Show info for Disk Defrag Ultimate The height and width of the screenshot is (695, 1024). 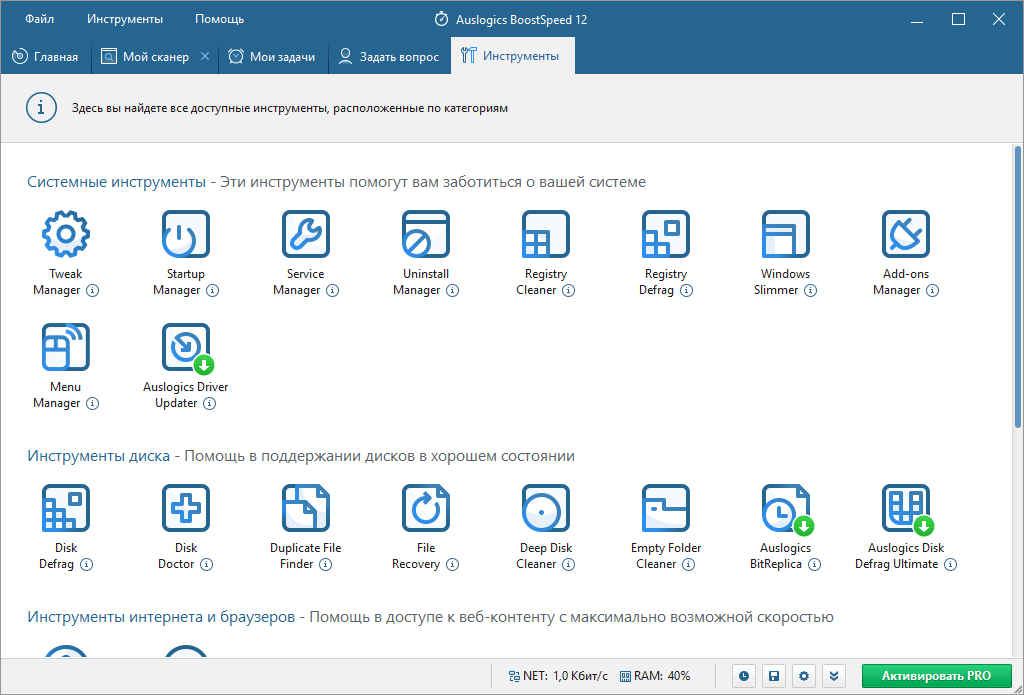click(x=951, y=564)
